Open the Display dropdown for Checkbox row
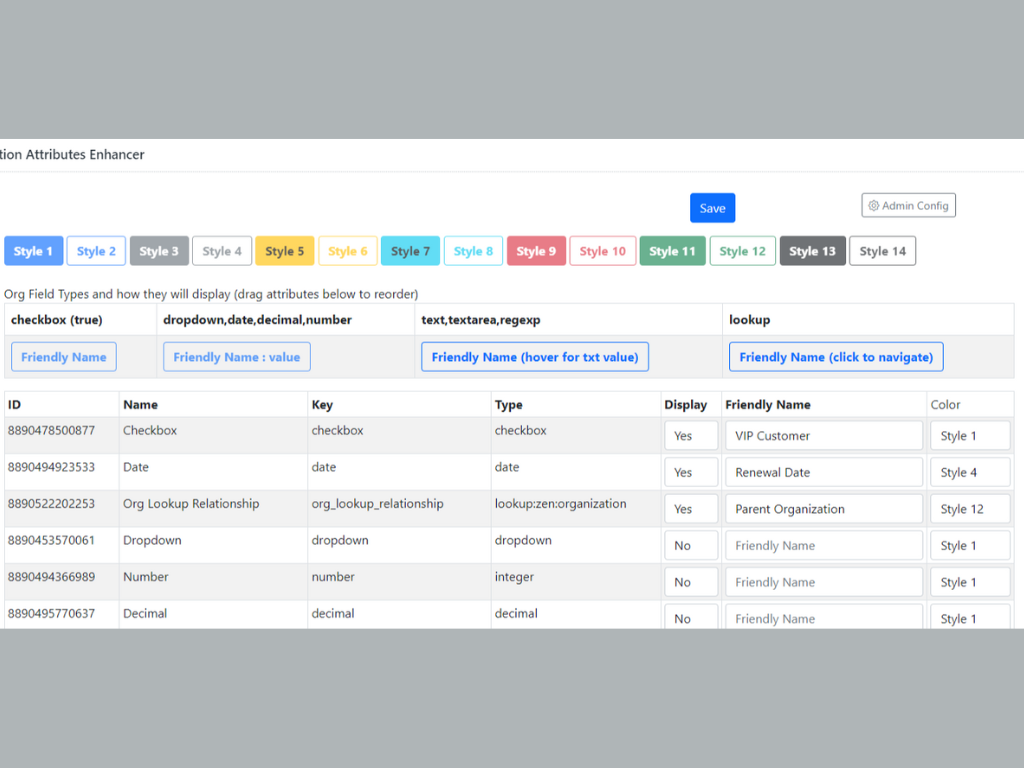The image size is (1024, 768). (691, 436)
